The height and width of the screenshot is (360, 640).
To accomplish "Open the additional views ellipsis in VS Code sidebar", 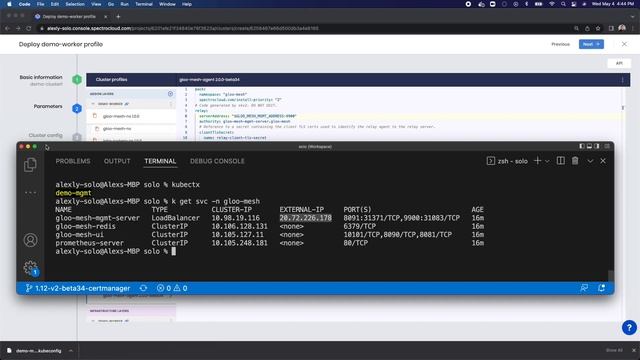I will pos(30,193).
